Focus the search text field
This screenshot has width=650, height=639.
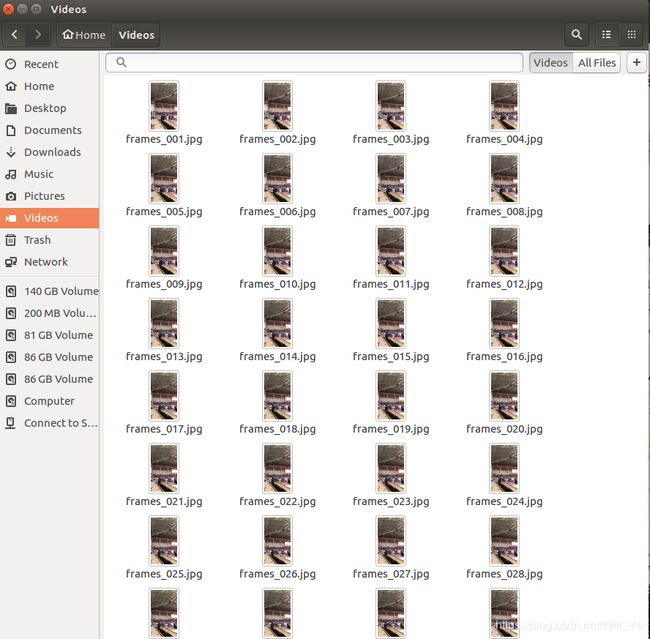pos(314,63)
